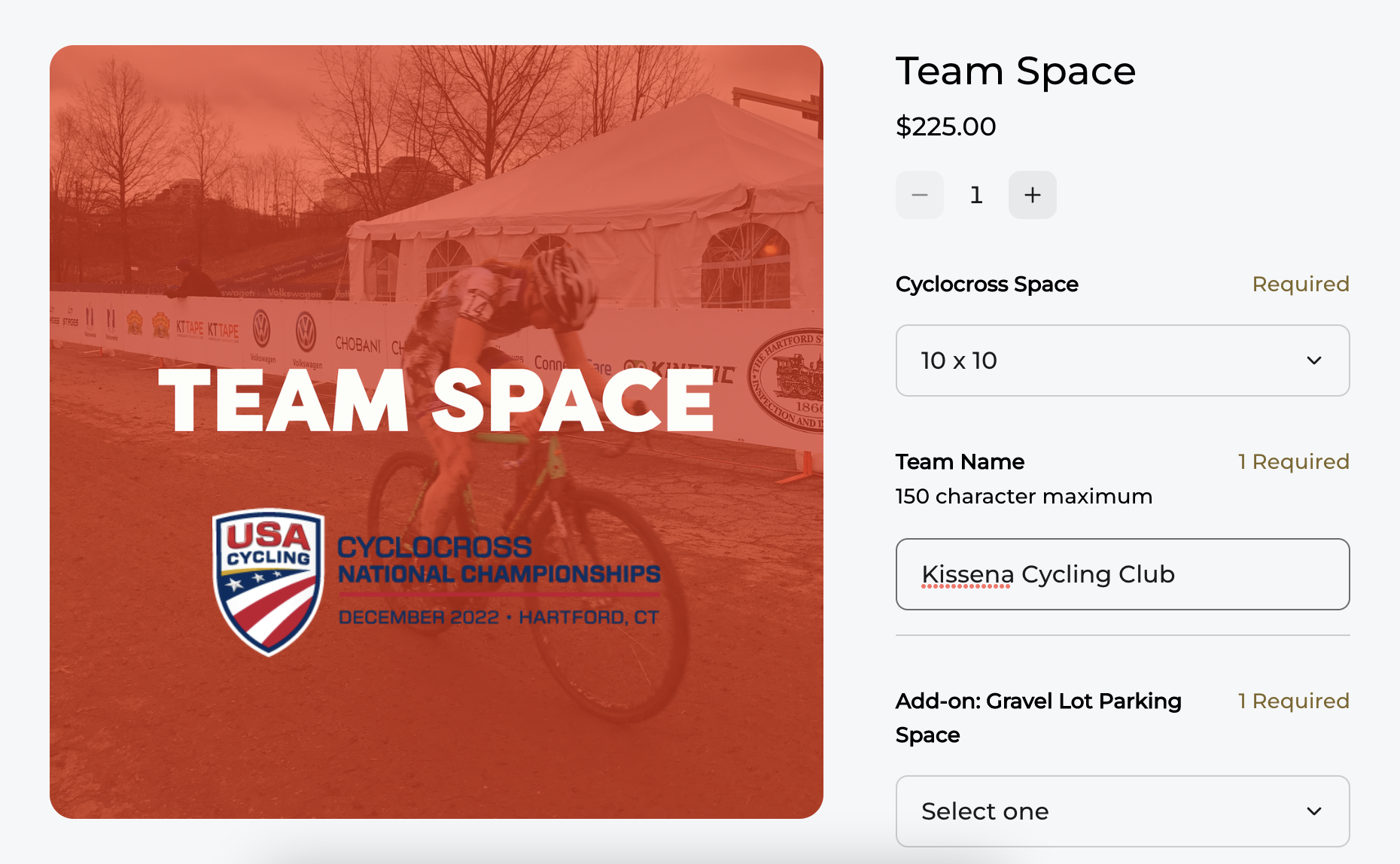Click Cyclocross National Championships text in image
The height and width of the screenshot is (864, 1400).
[x=498, y=561]
